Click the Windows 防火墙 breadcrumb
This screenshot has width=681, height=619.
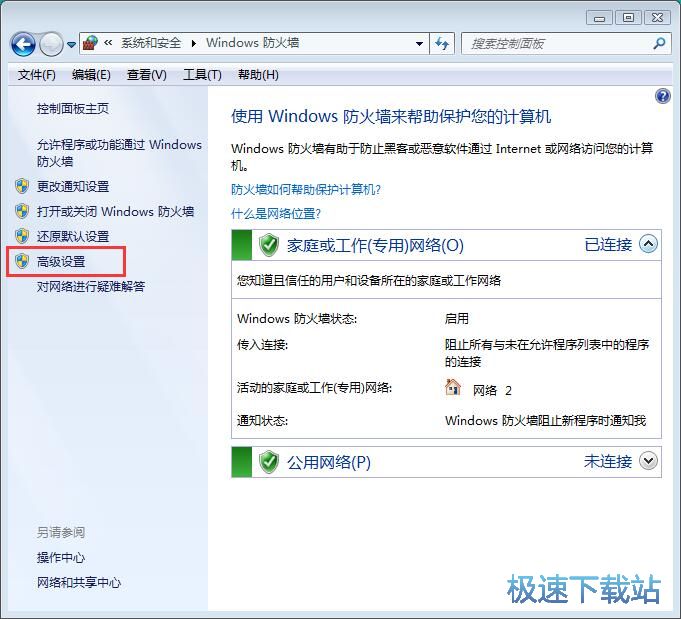[252, 43]
